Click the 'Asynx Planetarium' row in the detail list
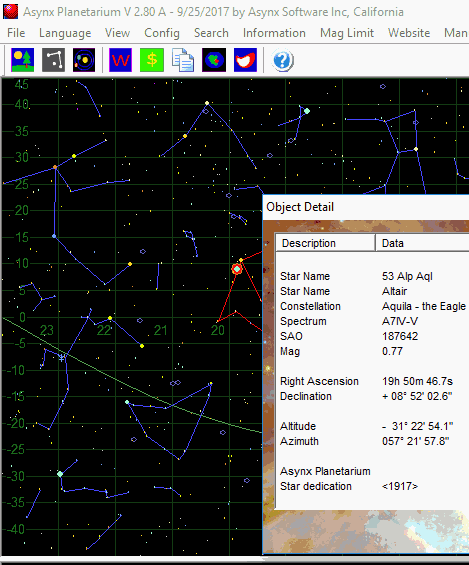 (325, 471)
